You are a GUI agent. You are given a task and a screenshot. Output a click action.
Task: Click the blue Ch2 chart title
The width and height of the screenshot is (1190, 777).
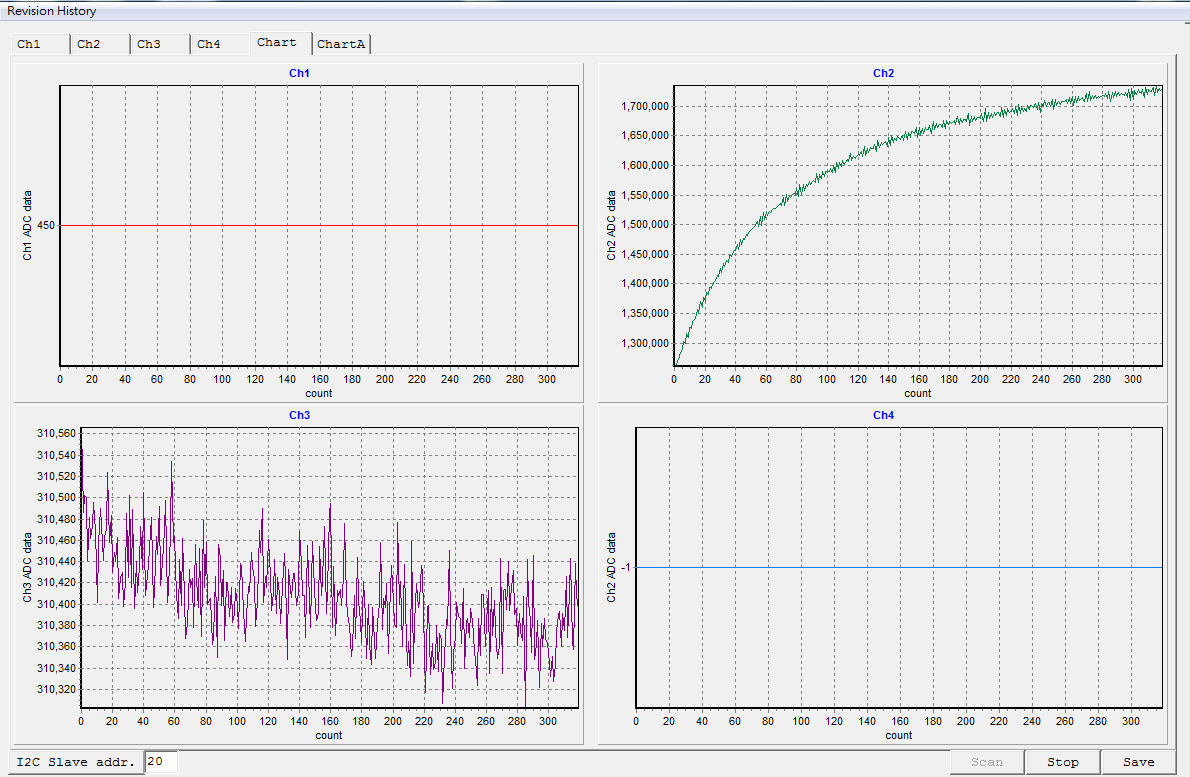point(883,73)
